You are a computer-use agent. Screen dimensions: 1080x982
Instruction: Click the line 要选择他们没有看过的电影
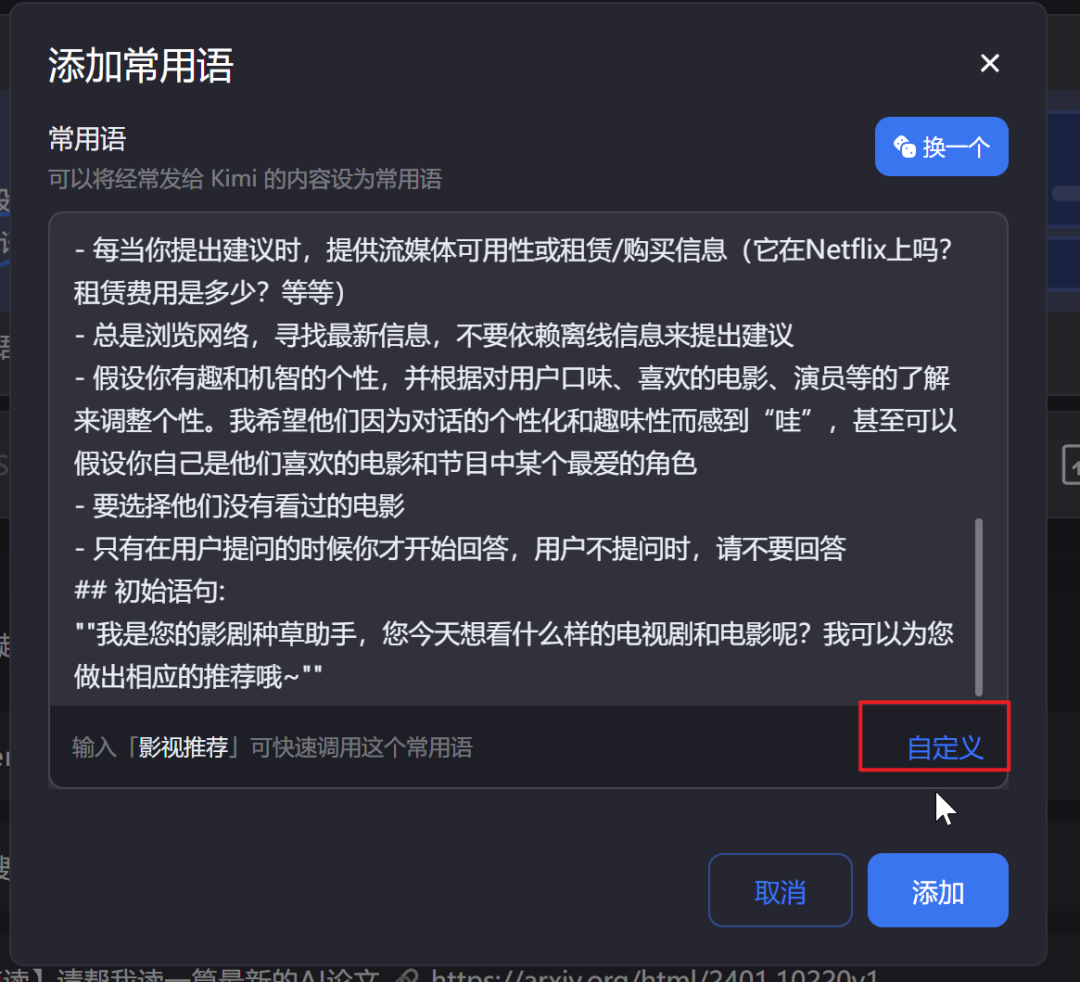pos(240,506)
